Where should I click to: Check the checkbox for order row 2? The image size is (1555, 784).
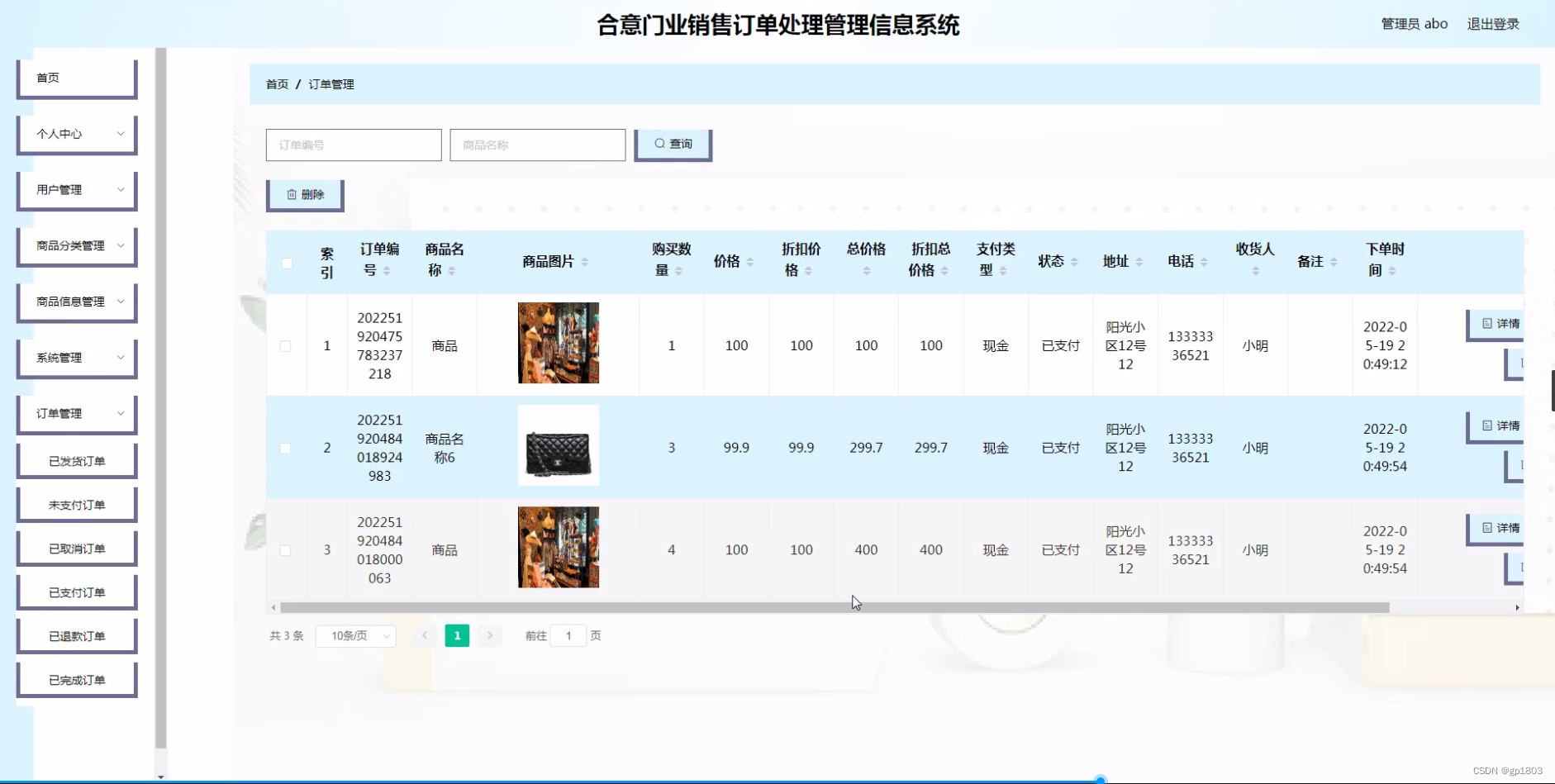[286, 449]
